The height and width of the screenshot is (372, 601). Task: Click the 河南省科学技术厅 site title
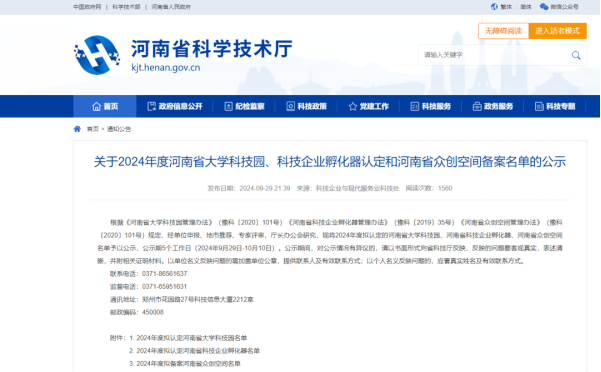212,49
